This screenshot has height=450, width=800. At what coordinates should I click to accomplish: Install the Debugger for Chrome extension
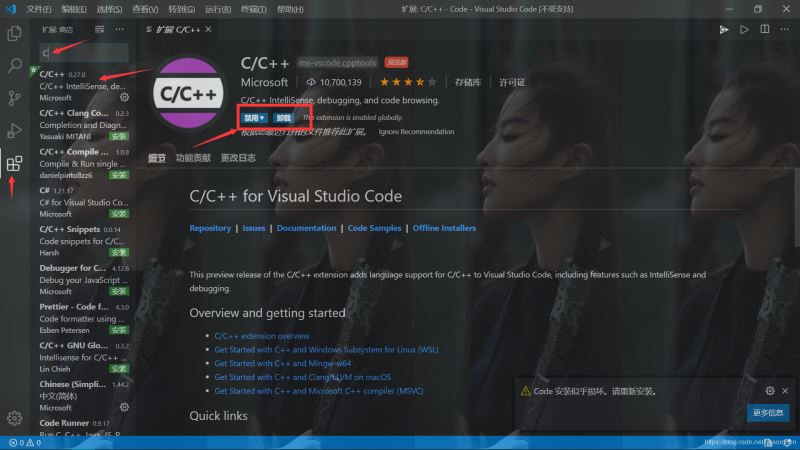point(119,291)
